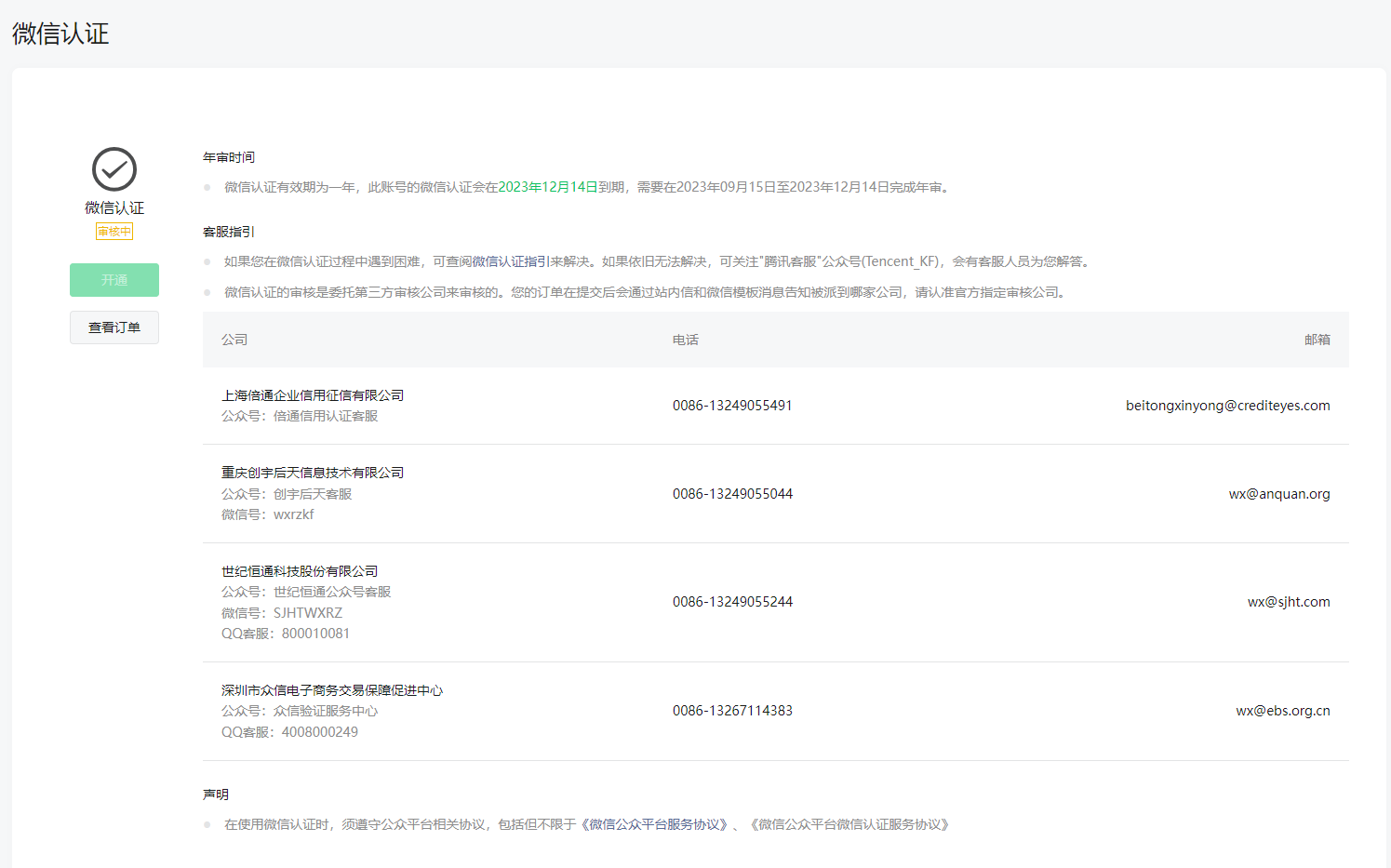Image resolution: width=1391 pixels, height=868 pixels.
Task: Click 公众号：倍通信用认证客服 text
Action: tap(300, 416)
